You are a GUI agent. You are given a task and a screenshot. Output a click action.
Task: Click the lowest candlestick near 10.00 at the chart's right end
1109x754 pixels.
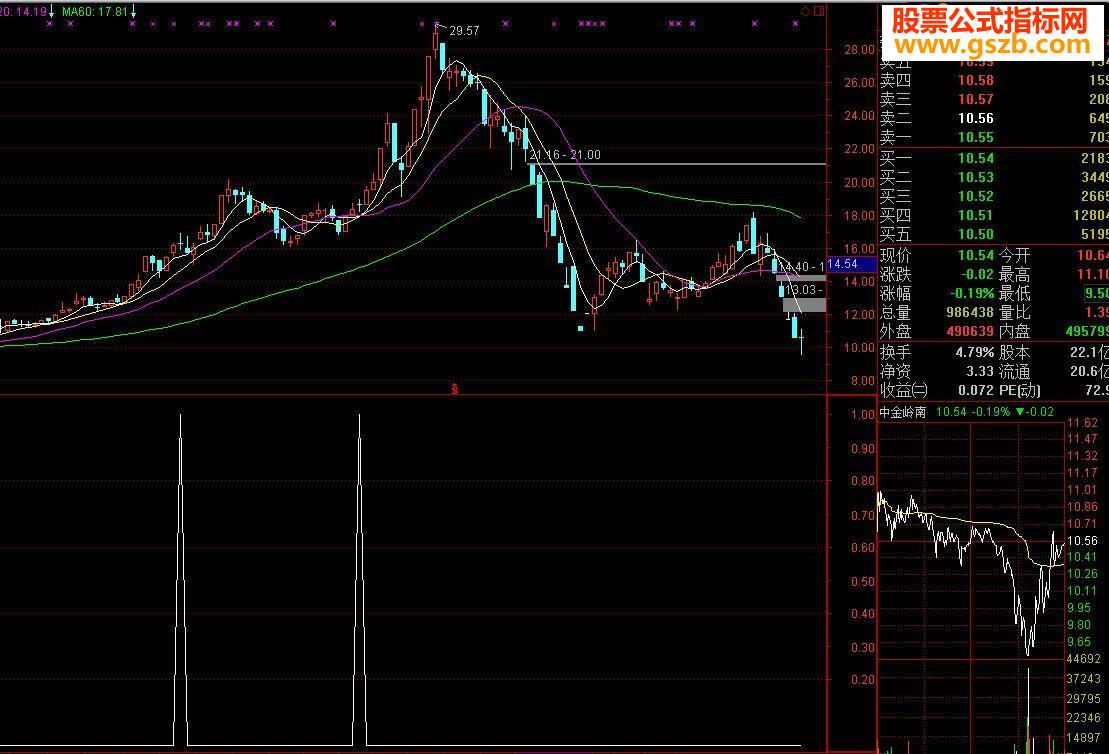(801, 343)
